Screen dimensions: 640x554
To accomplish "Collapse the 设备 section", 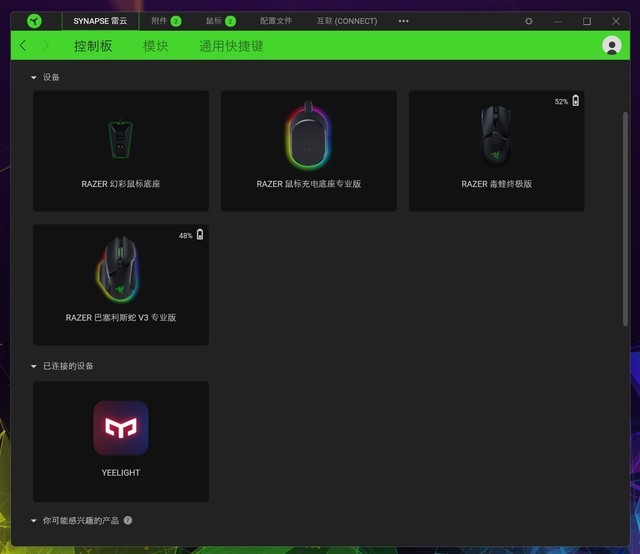I will pos(33,77).
